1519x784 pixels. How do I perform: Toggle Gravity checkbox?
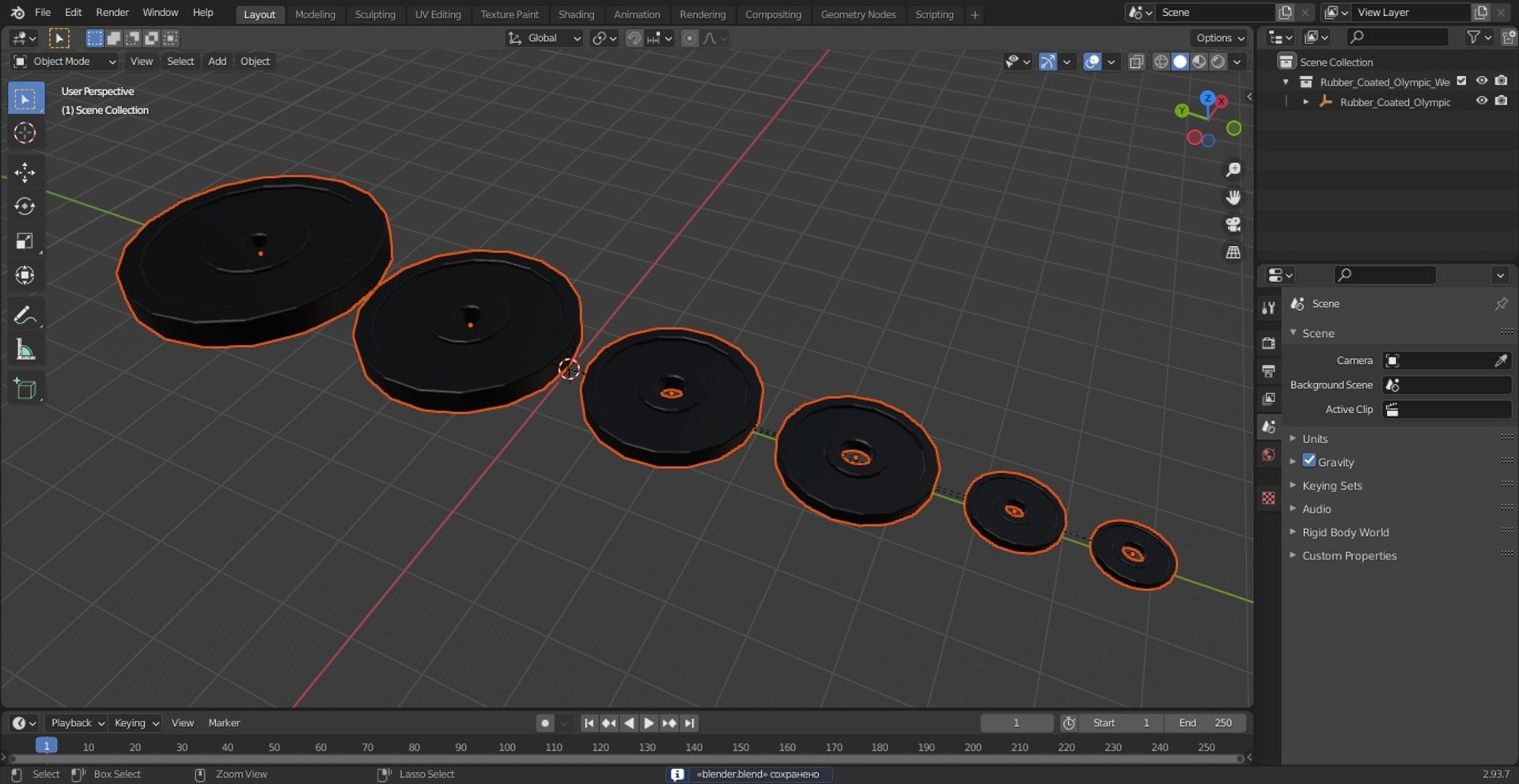coord(1309,461)
